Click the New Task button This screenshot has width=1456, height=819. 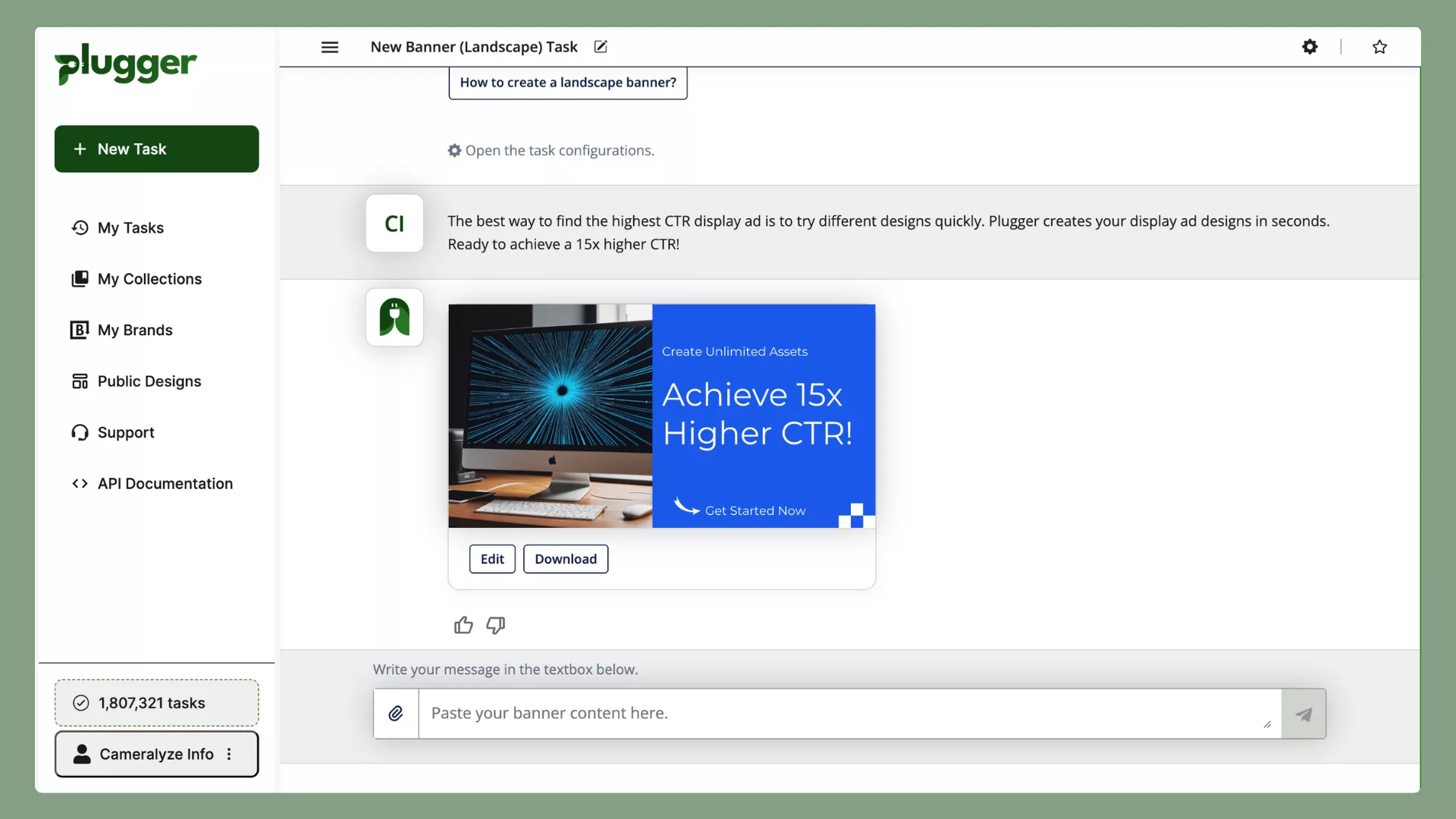(157, 149)
